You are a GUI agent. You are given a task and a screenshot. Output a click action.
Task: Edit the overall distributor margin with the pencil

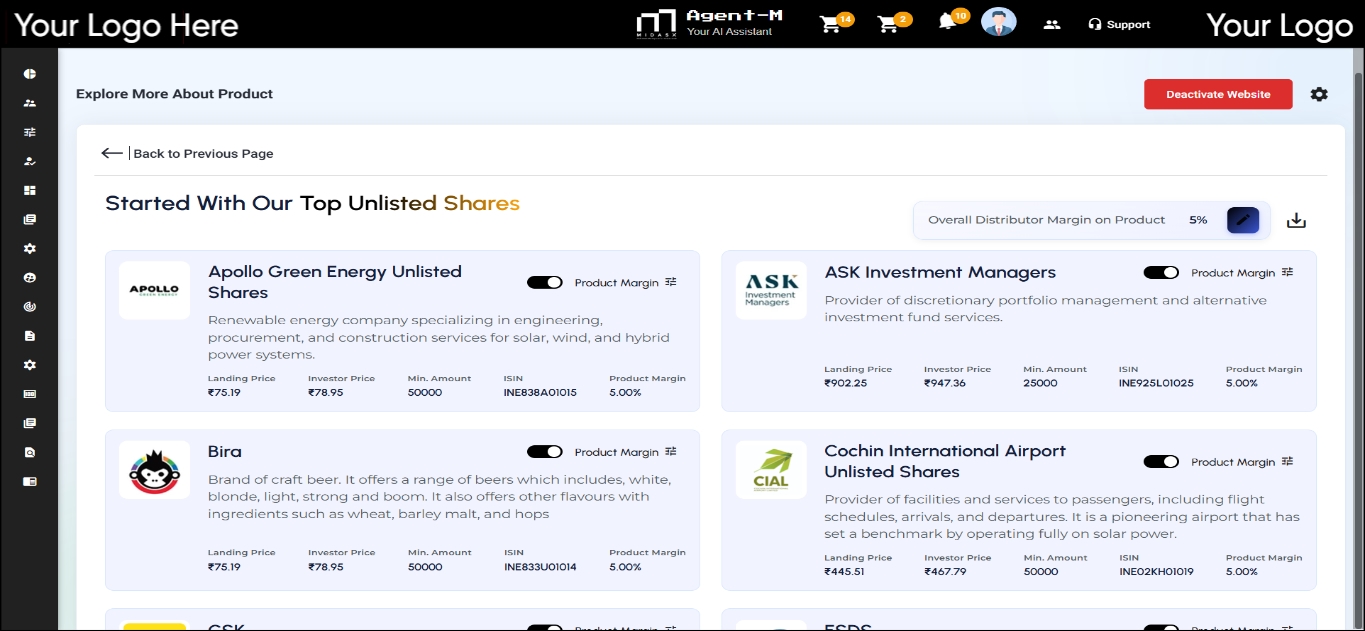(1243, 220)
